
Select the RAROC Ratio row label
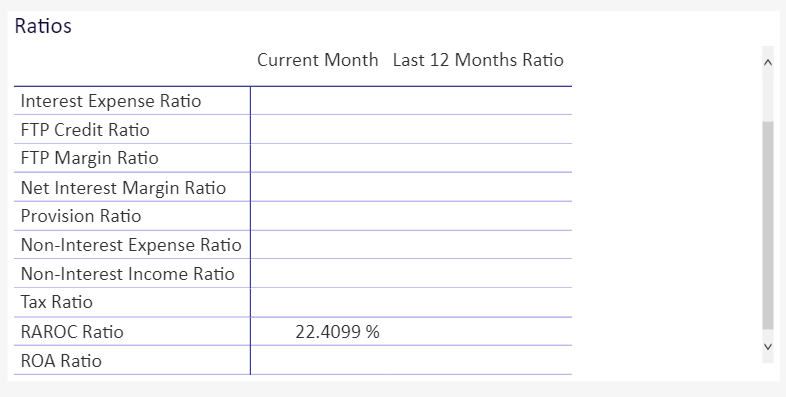click(x=72, y=332)
